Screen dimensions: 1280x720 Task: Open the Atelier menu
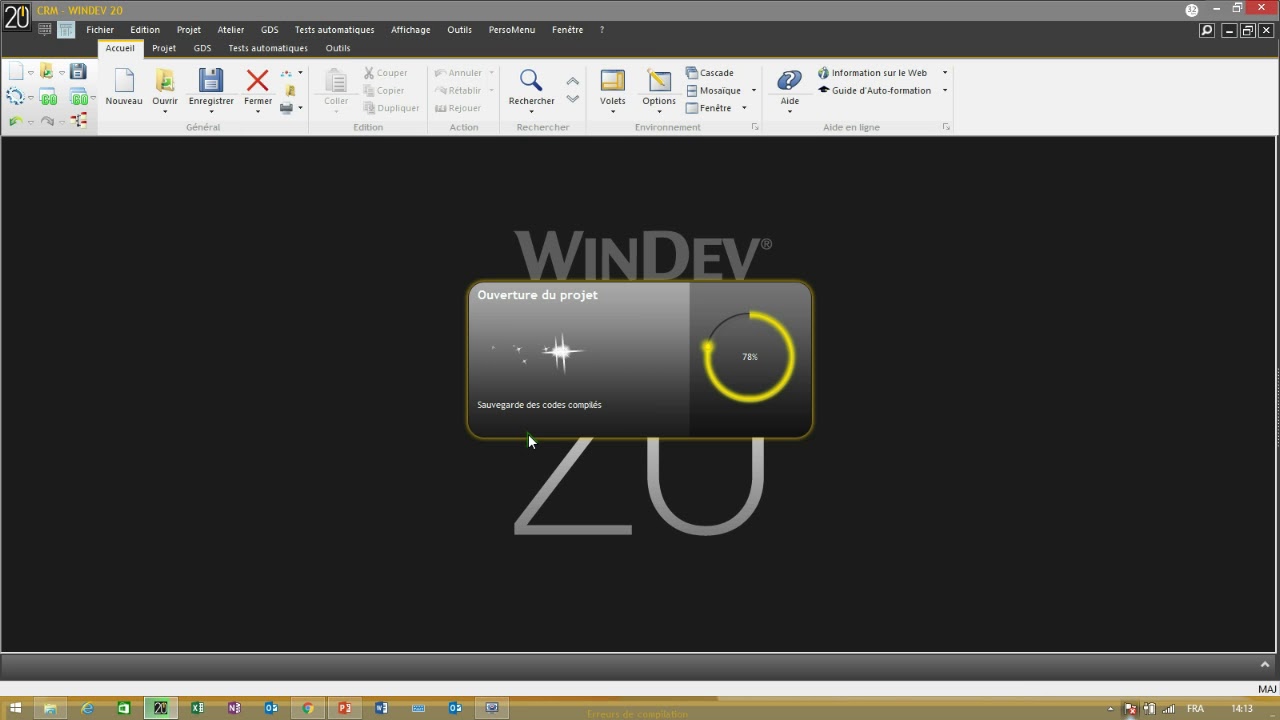[x=231, y=30]
